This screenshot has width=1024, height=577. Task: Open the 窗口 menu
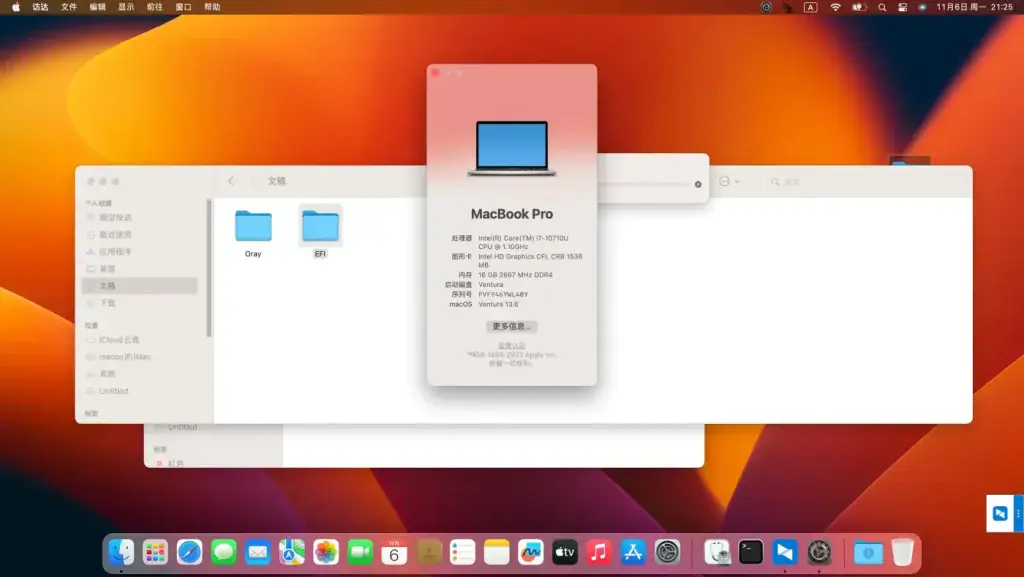pyautogui.click(x=184, y=7)
